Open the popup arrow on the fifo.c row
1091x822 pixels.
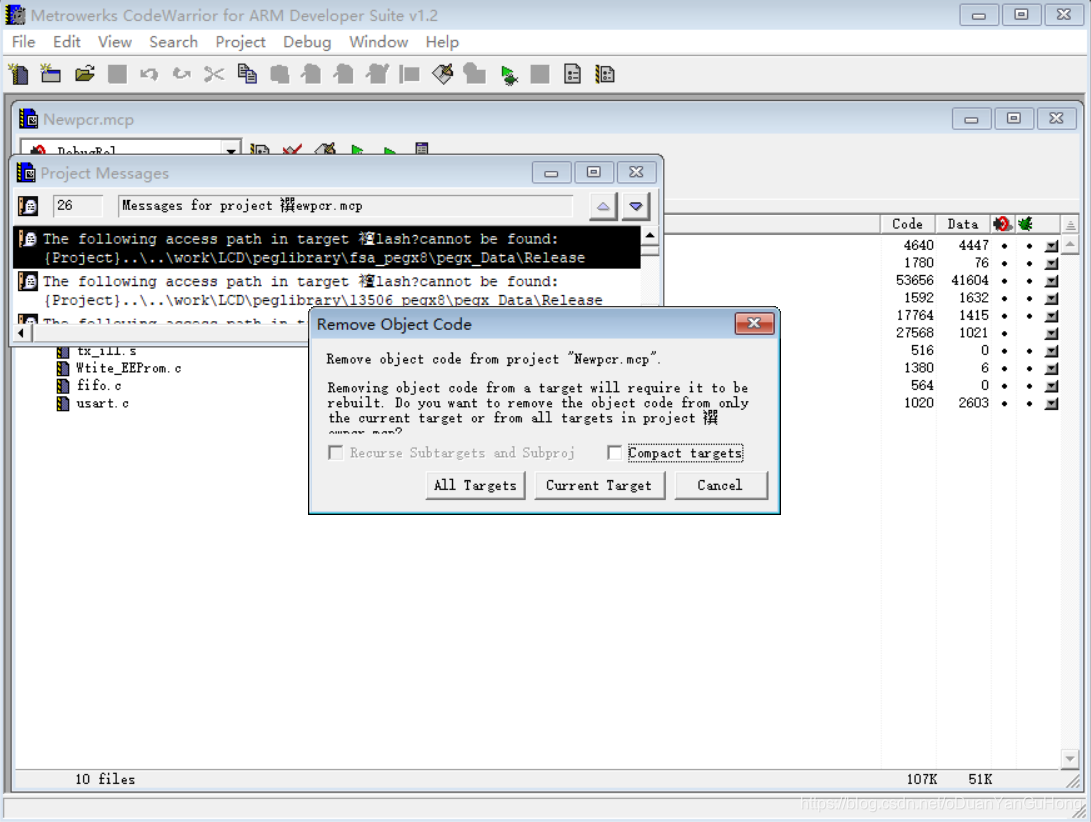pos(1051,386)
